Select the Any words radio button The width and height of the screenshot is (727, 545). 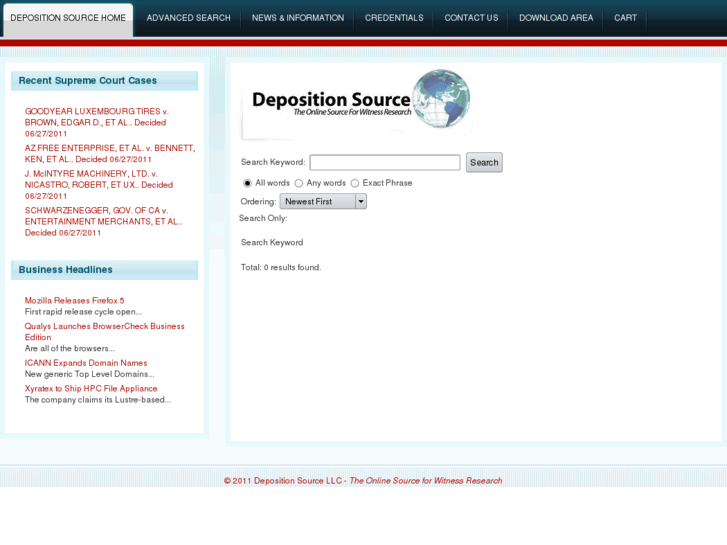coord(299,183)
